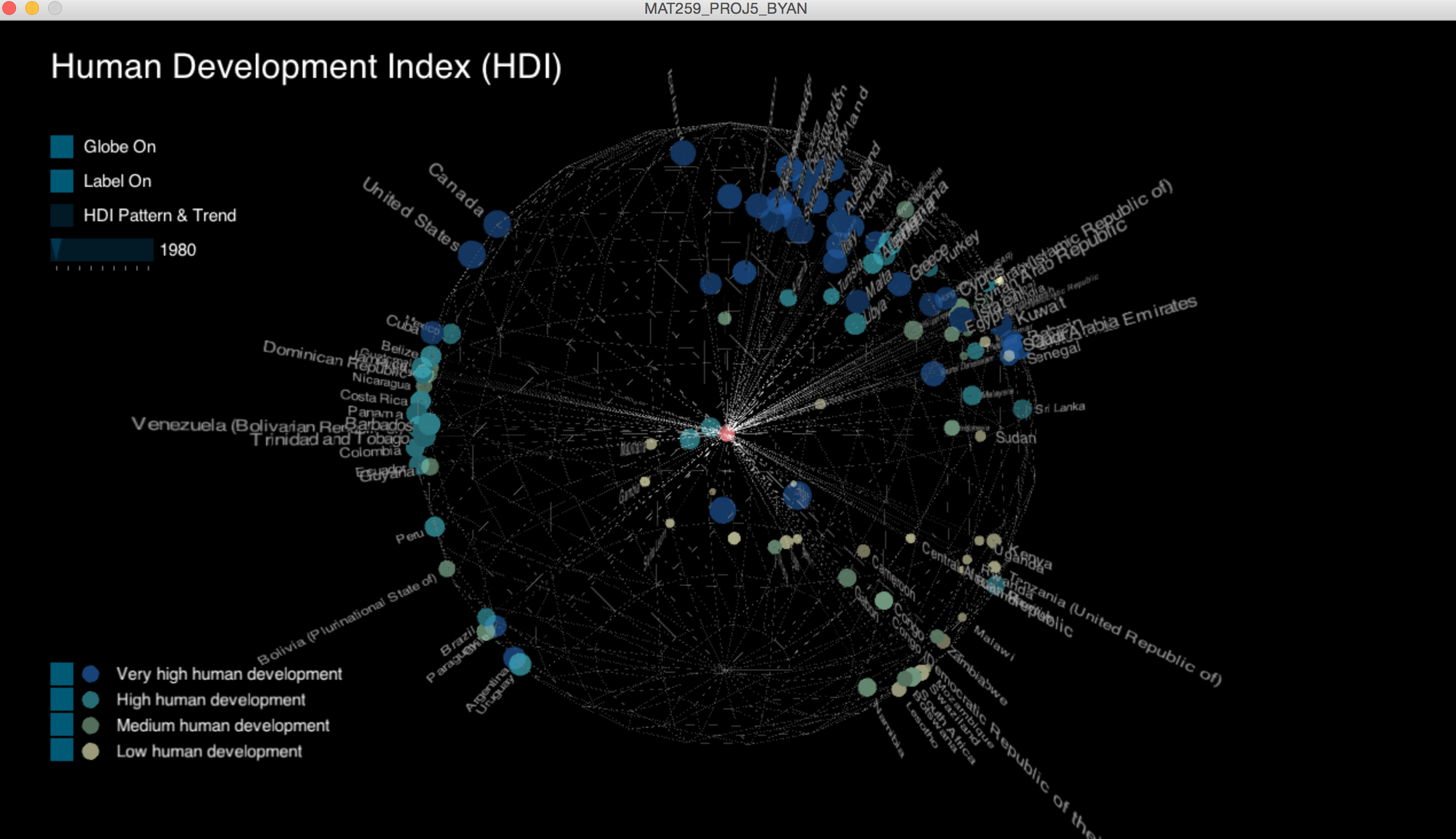
Task: Click the Sudan country node
Action: (x=980, y=436)
